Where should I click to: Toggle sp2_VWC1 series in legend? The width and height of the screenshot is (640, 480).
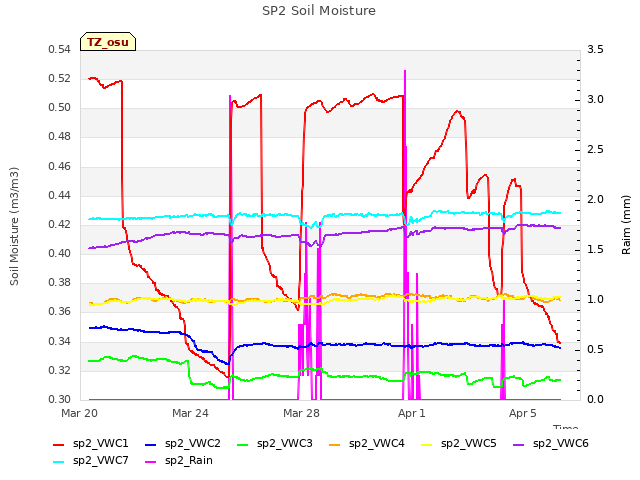tap(91, 444)
